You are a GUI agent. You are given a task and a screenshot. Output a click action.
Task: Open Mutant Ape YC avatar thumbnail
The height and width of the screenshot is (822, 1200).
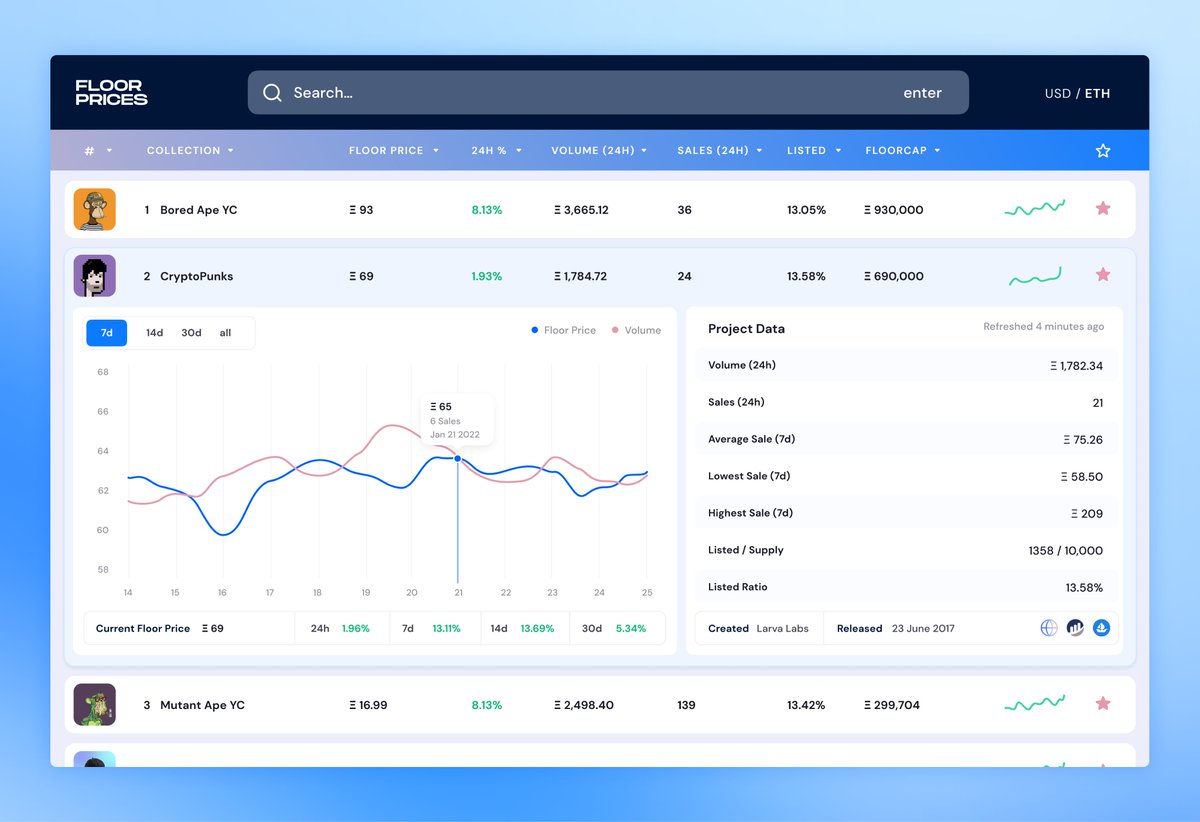coord(95,704)
